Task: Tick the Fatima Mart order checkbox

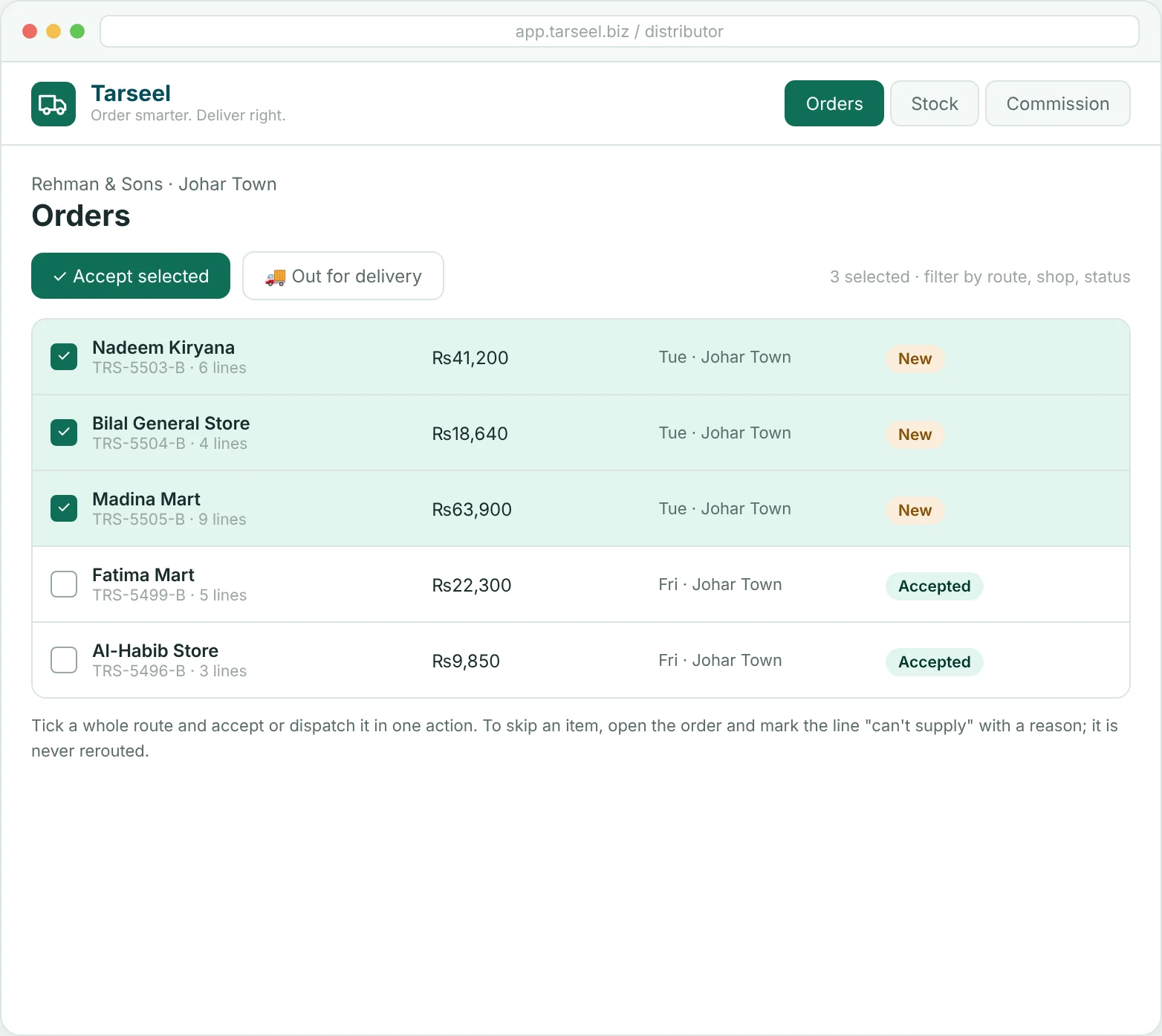Action: tap(64, 584)
